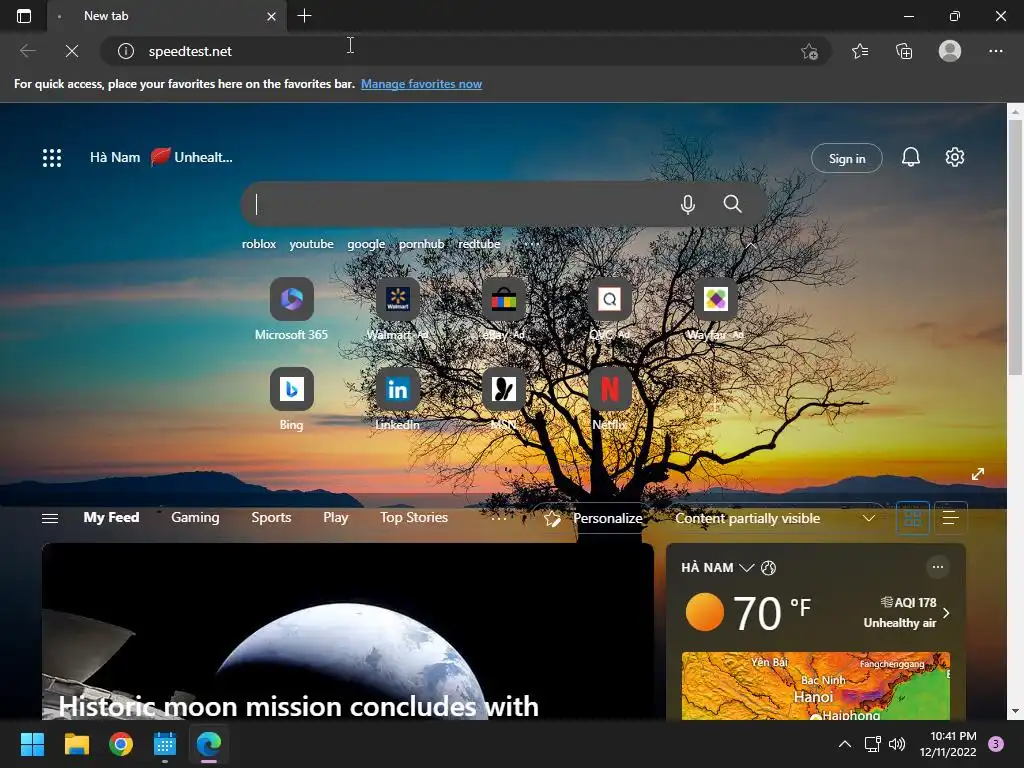Stop loading the page
Image resolution: width=1024 pixels, height=768 pixels.
point(72,51)
